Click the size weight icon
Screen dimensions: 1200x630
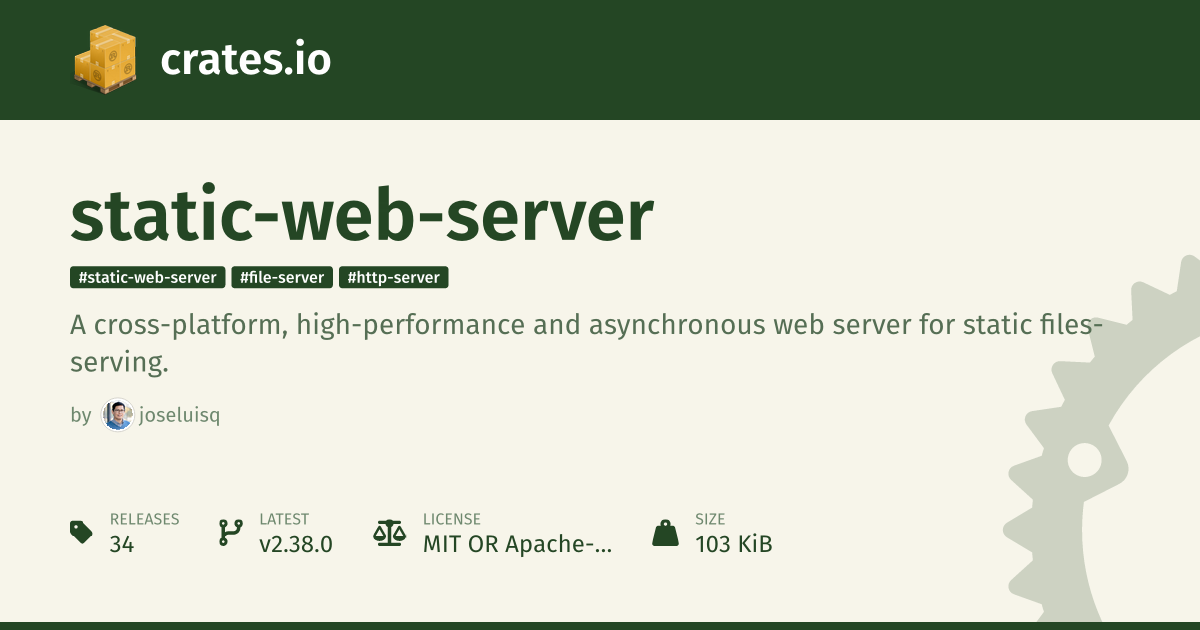(665, 532)
